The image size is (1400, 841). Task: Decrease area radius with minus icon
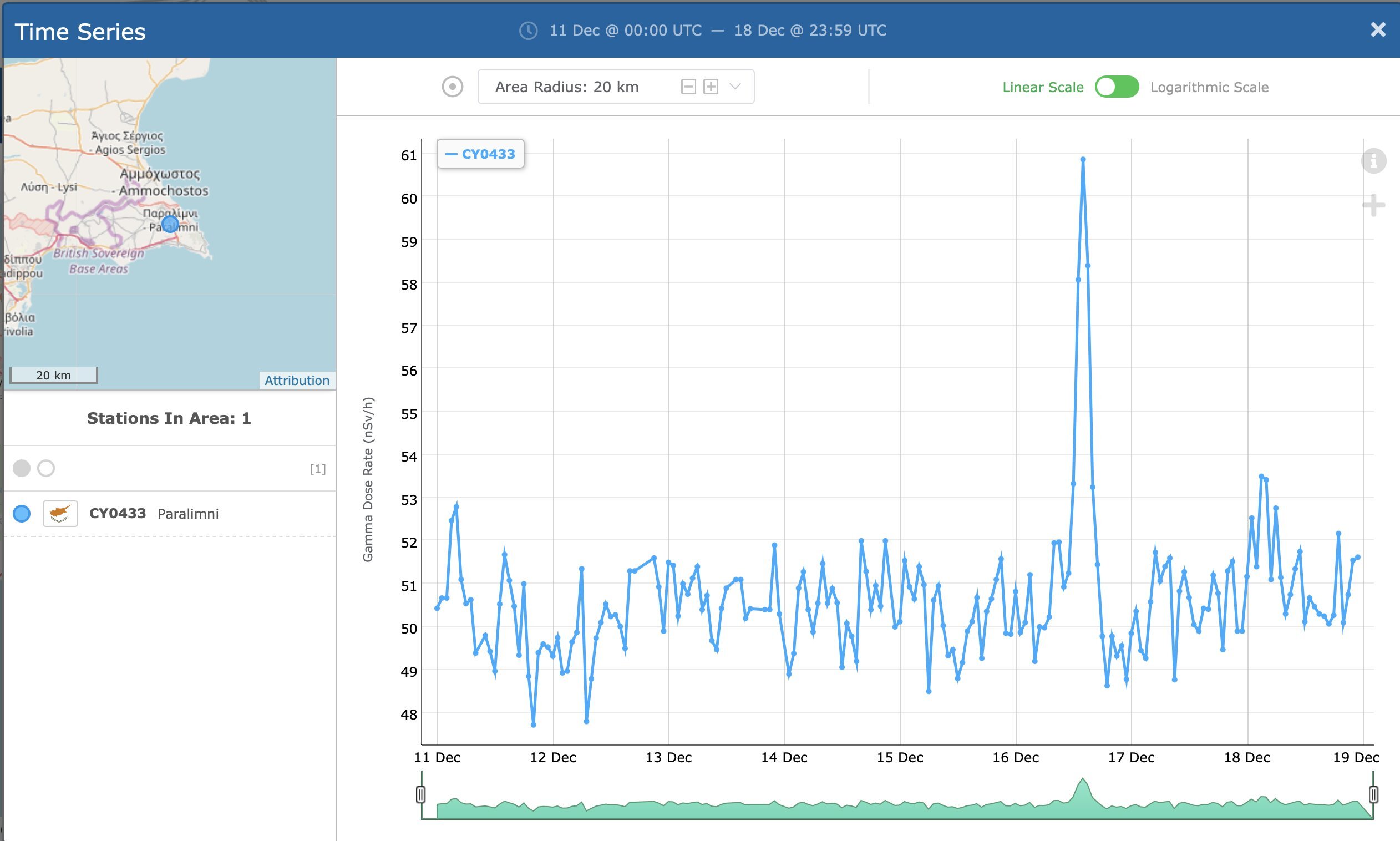688,87
